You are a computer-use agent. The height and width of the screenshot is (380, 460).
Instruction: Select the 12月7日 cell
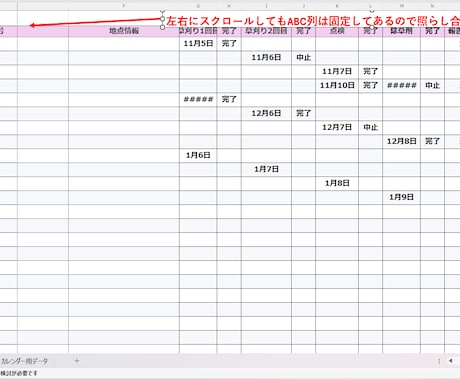337,128
